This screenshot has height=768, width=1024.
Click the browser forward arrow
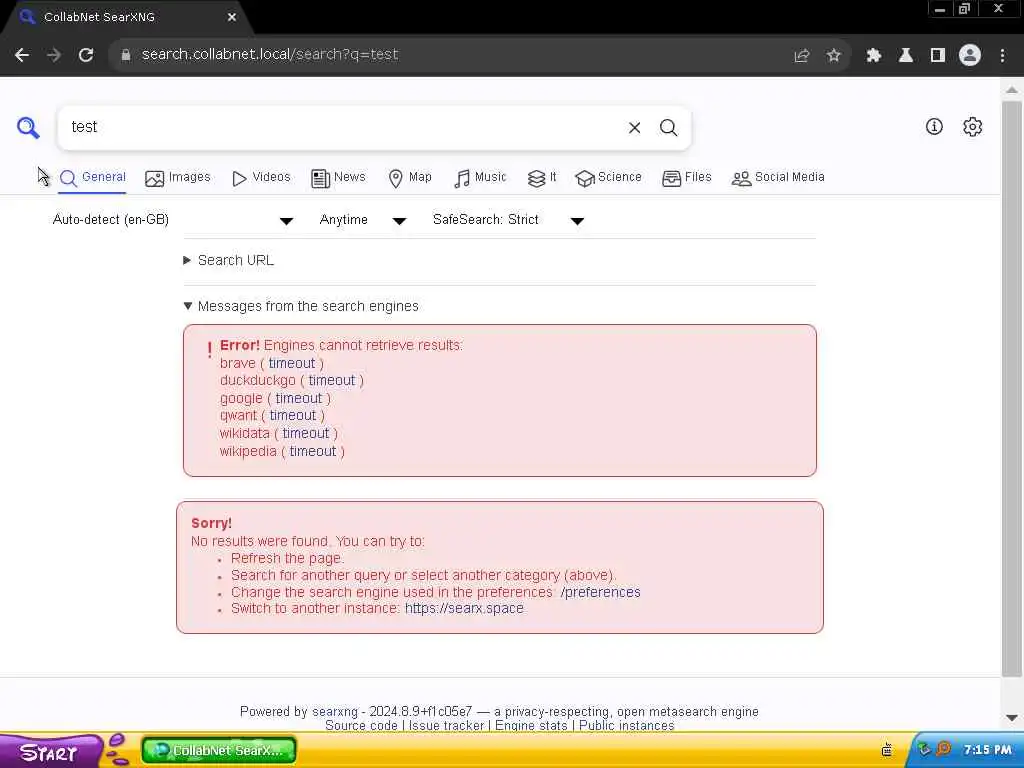pos(54,55)
